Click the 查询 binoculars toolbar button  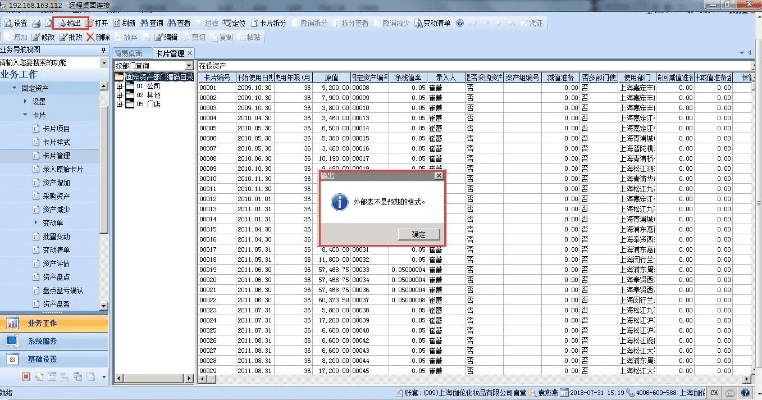tap(152, 23)
